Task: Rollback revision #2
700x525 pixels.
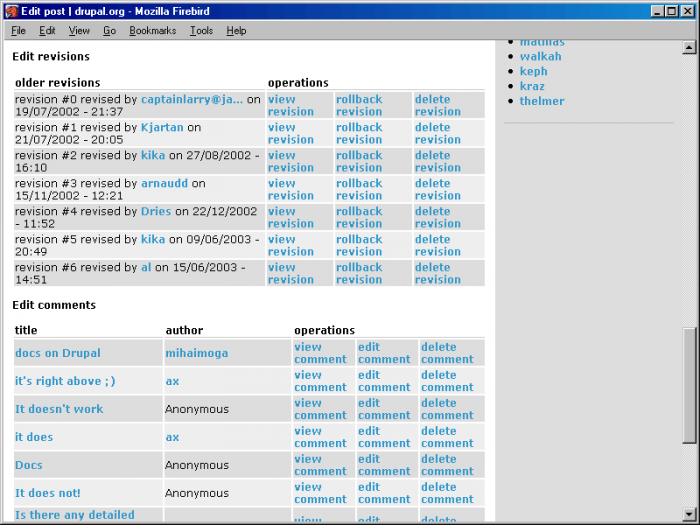Action: tap(359, 162)
